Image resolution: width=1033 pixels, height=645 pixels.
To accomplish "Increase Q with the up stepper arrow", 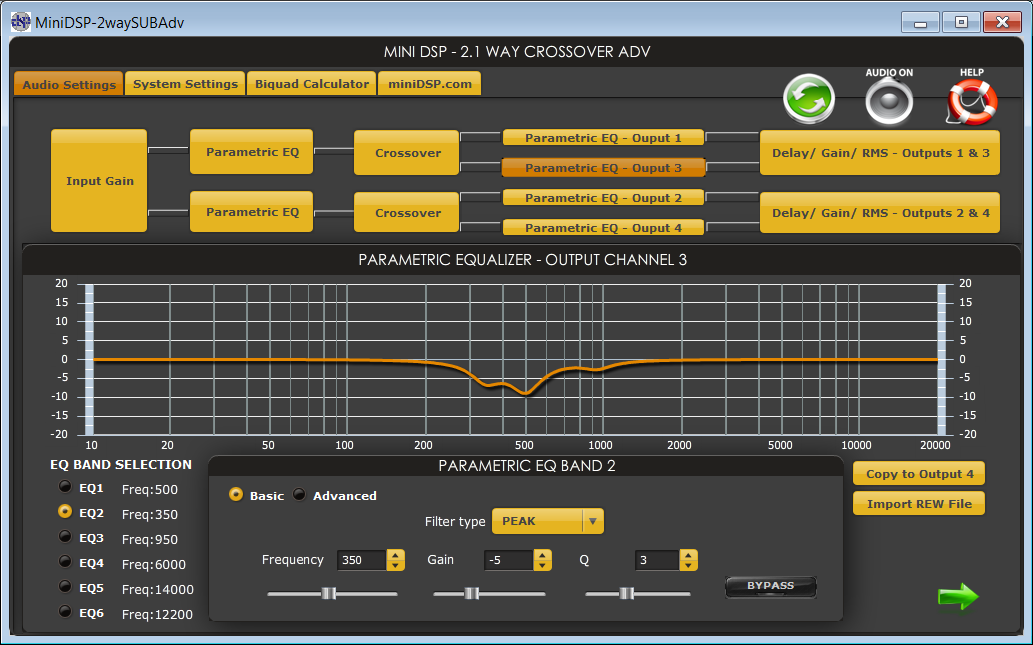I will point(688,555).
